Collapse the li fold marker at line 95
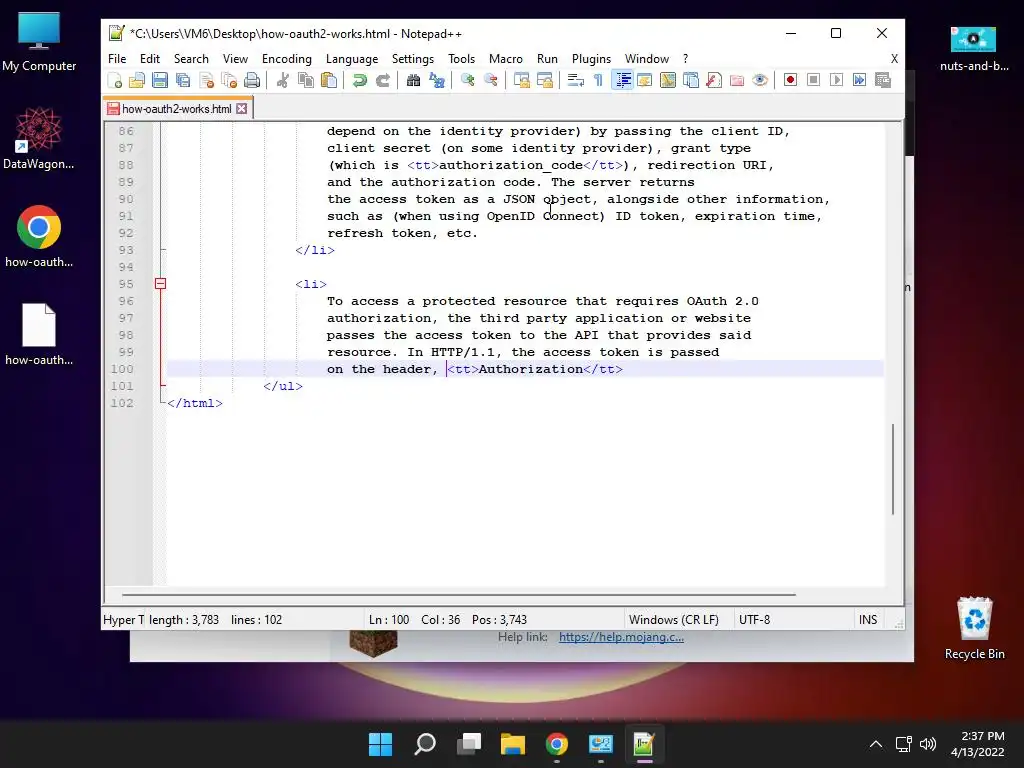 click(x=160, y=284)
